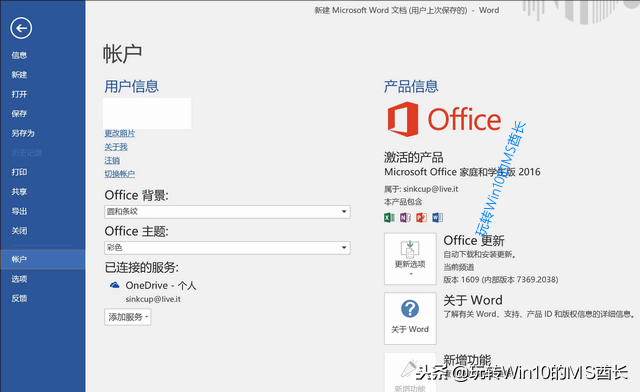Click the back arrow circle icon
The width and height of the screenshot is (640, 392).
[21, 28]
